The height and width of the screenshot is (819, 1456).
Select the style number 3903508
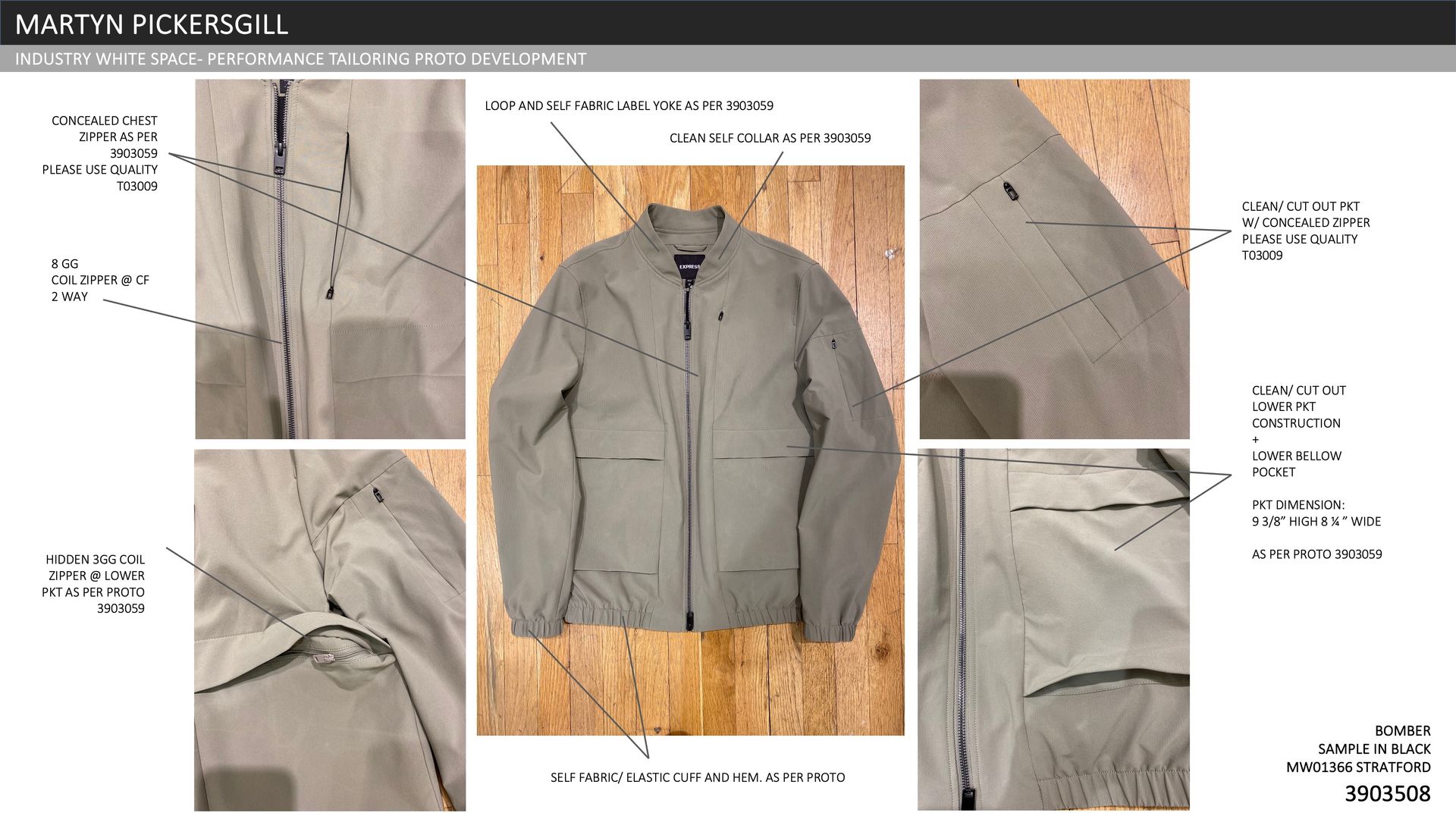click(1387, 793)
